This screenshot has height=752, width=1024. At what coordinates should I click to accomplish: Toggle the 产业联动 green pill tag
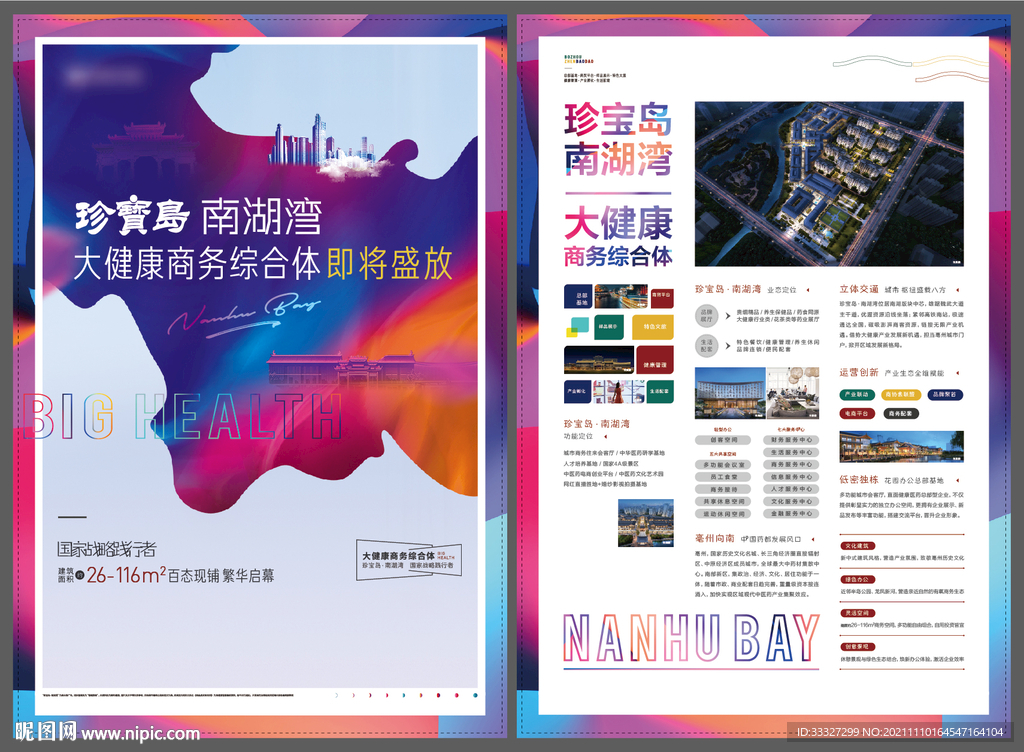[x=856, y=394]
